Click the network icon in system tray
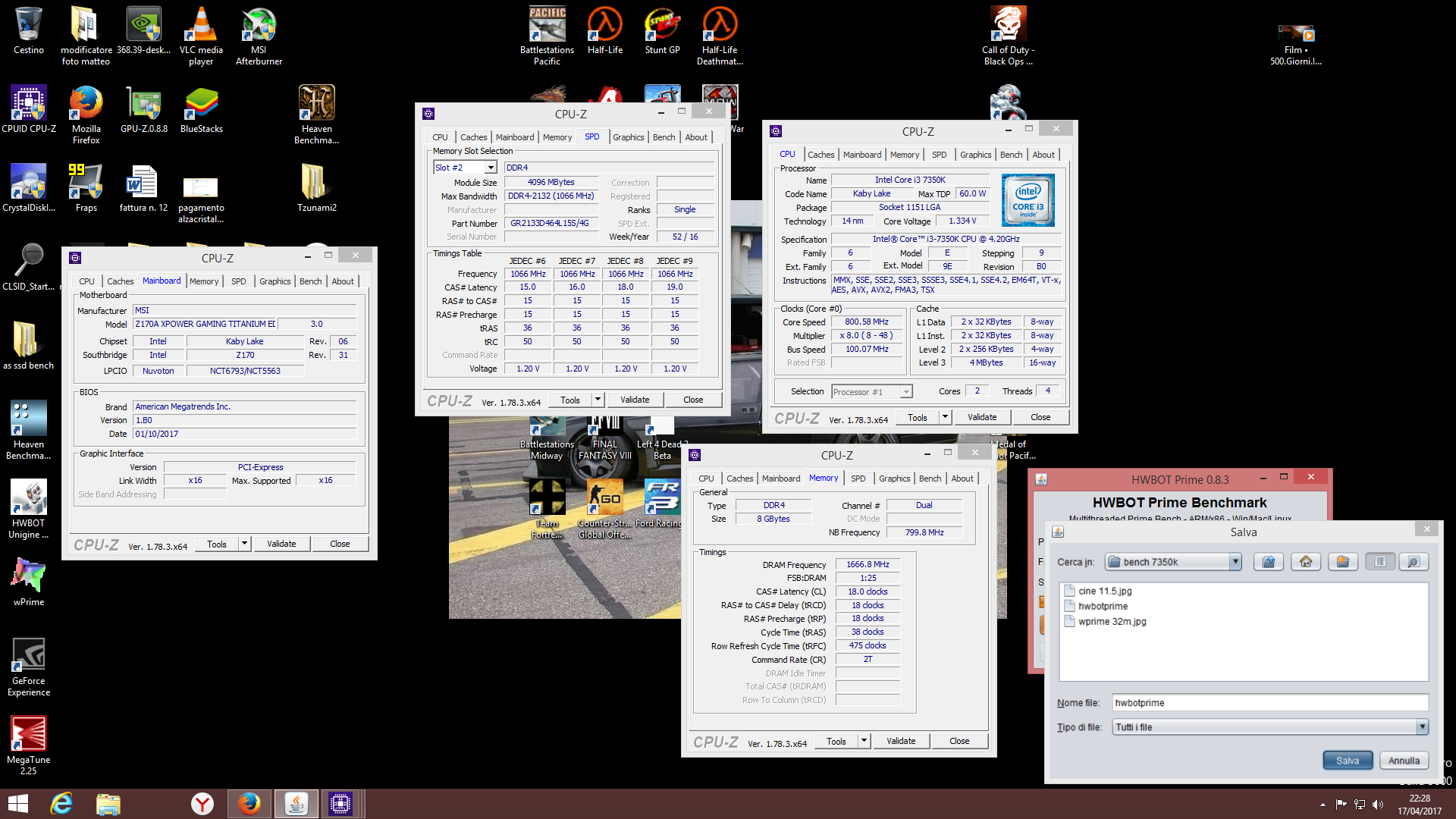The image size is (1456, 819). 1360,804
